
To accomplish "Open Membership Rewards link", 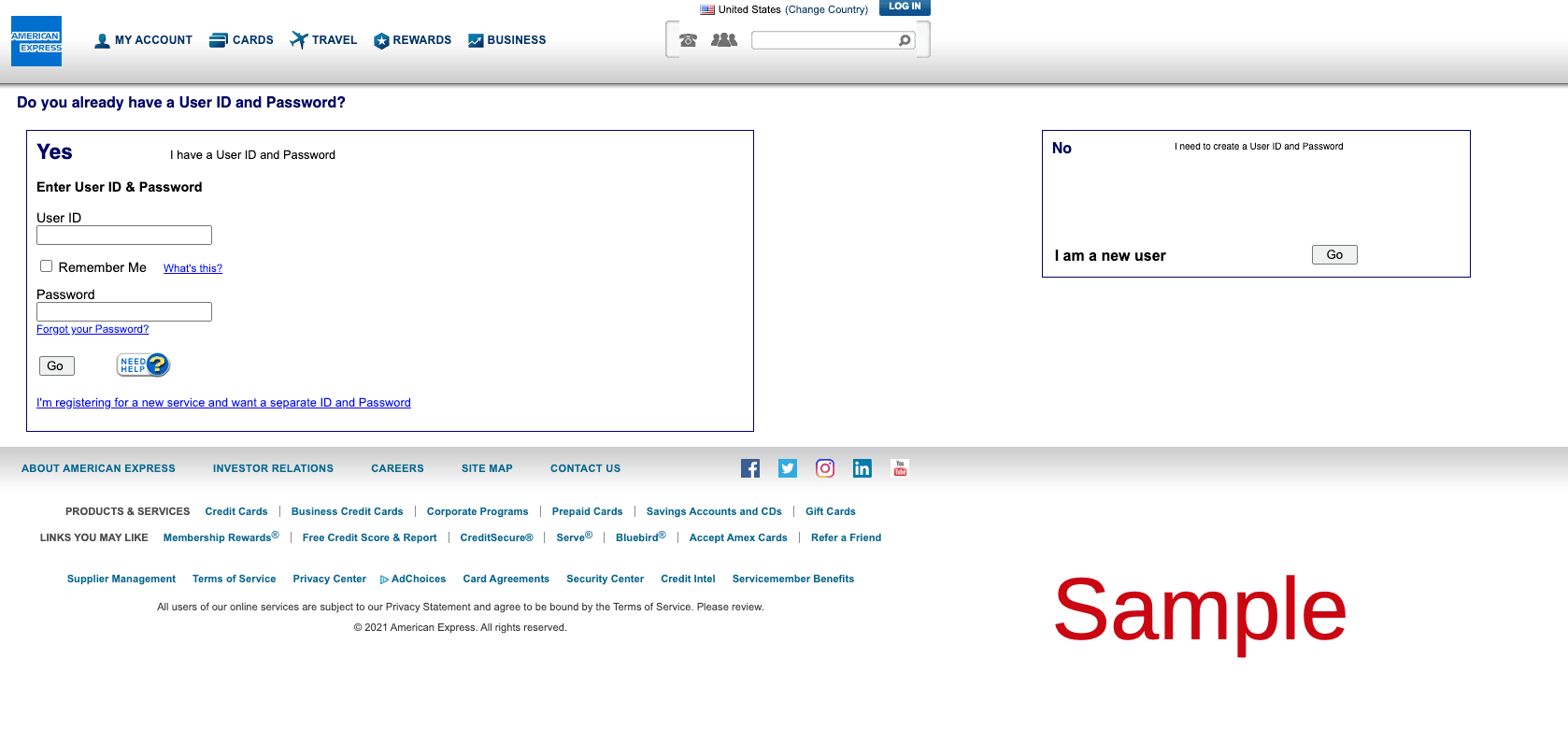I will click(221, 537).
